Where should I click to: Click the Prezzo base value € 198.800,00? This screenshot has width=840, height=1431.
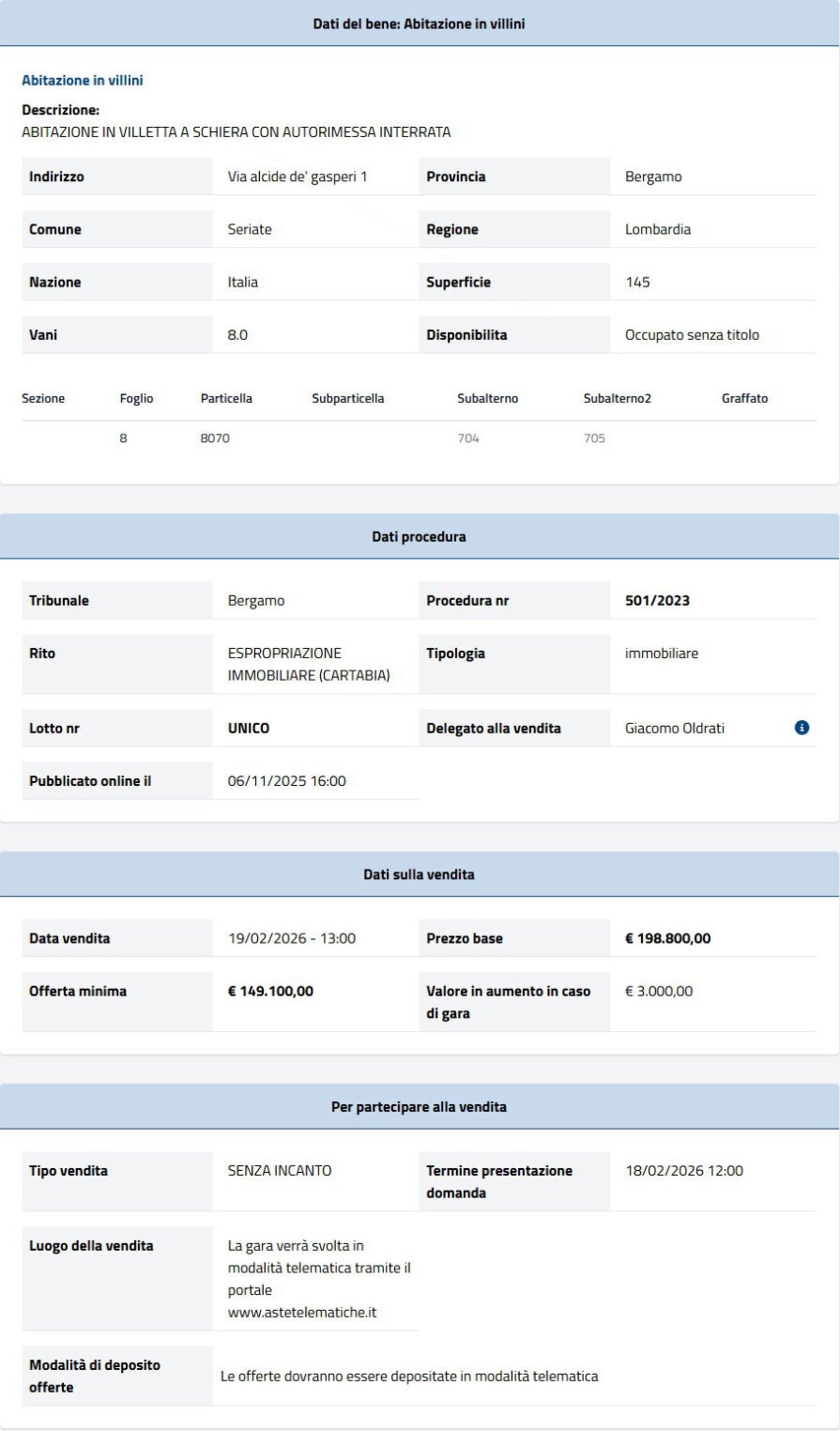pos(667,939)
